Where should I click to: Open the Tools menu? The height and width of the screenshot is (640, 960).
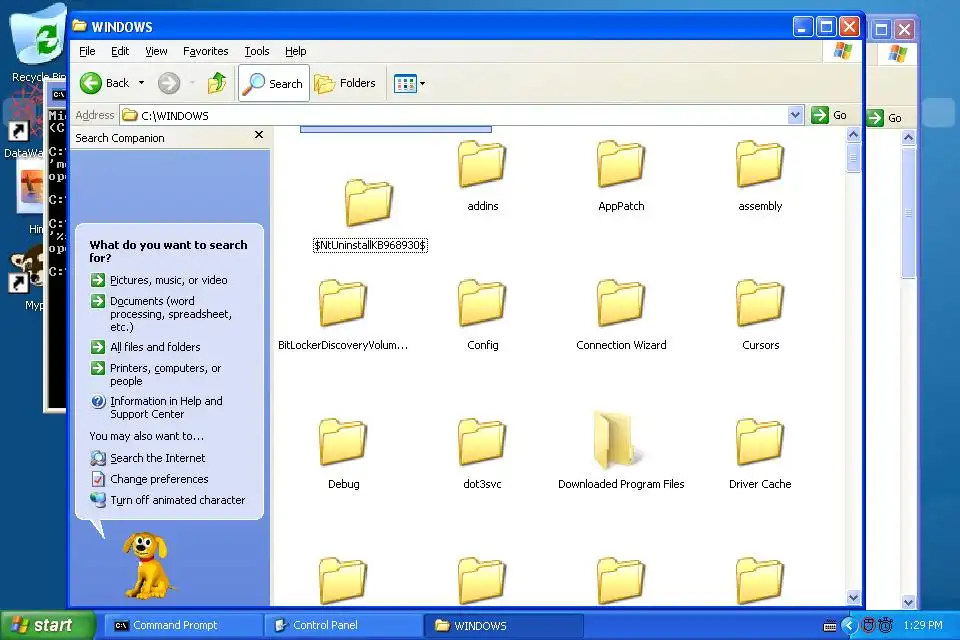[257, 51]
